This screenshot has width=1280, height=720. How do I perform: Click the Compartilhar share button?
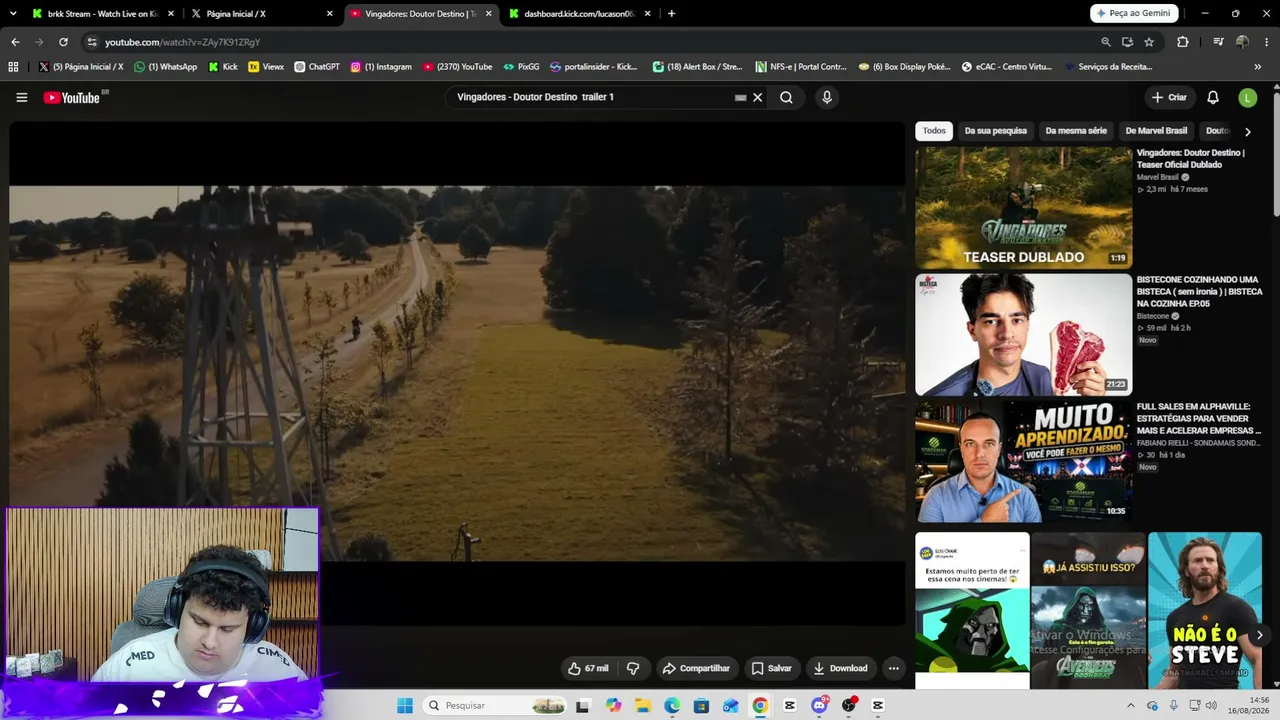click(x=696, y=668)
